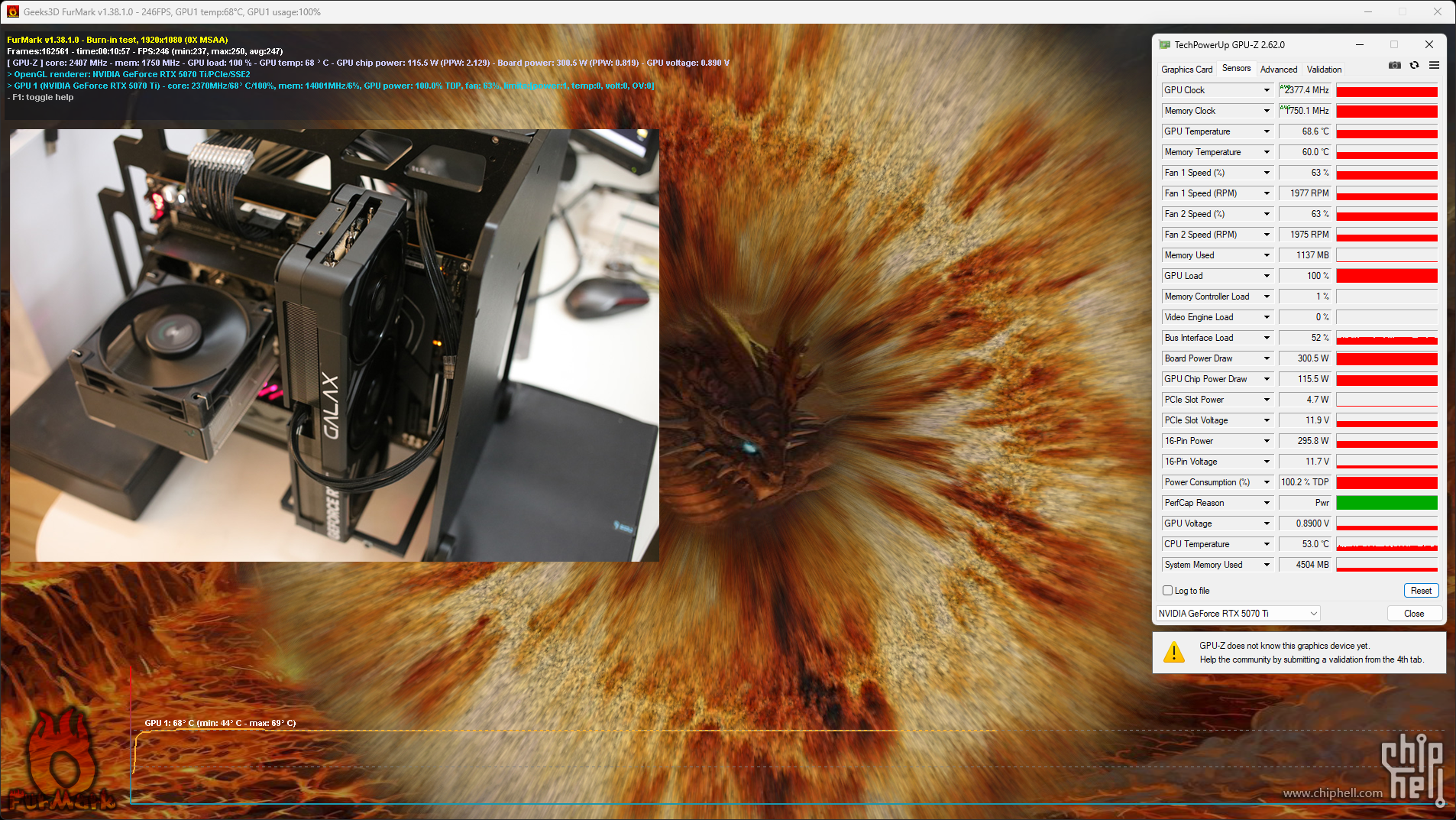Click the Fan 2 Speed 1975 RPM value
This screenshot has width=1456, height=820.
click(x=1305, y=235)
